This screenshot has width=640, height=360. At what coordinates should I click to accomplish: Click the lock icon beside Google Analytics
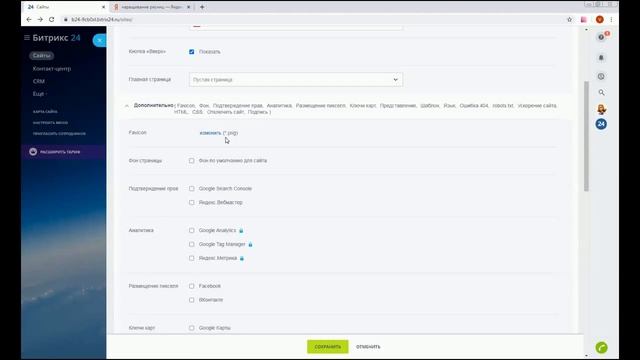click(x=241, y=231)
